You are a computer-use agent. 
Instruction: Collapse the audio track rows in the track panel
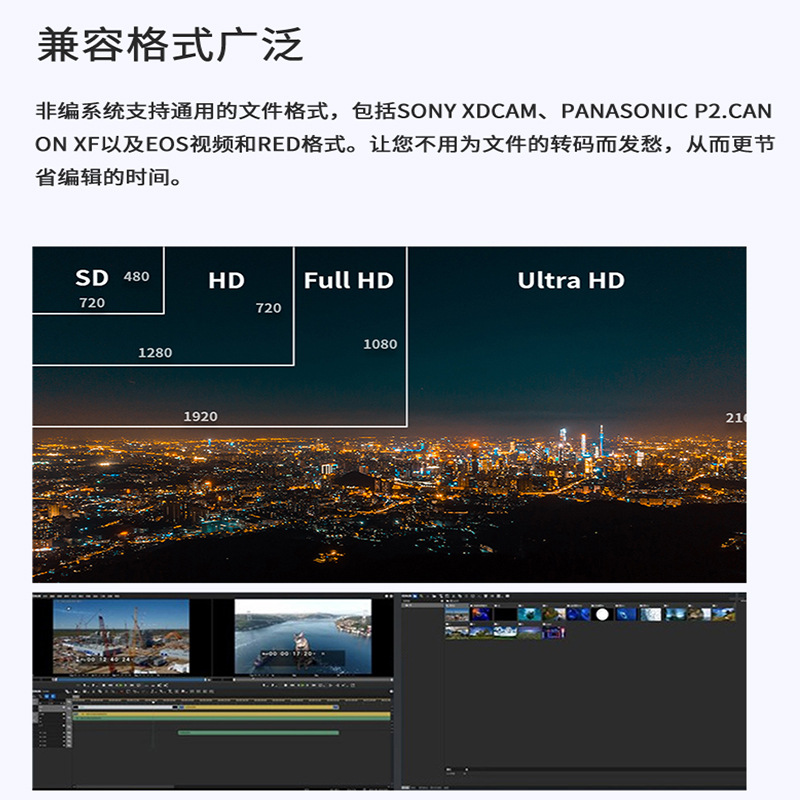38,733
